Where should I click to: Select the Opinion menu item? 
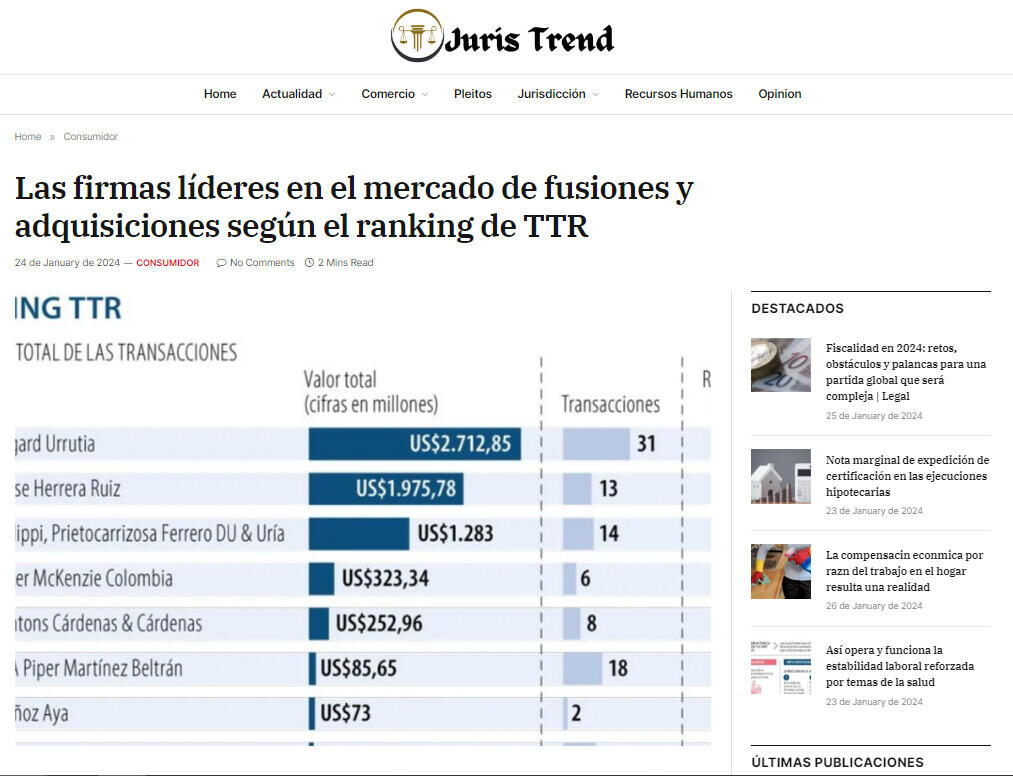pos(779,94)
